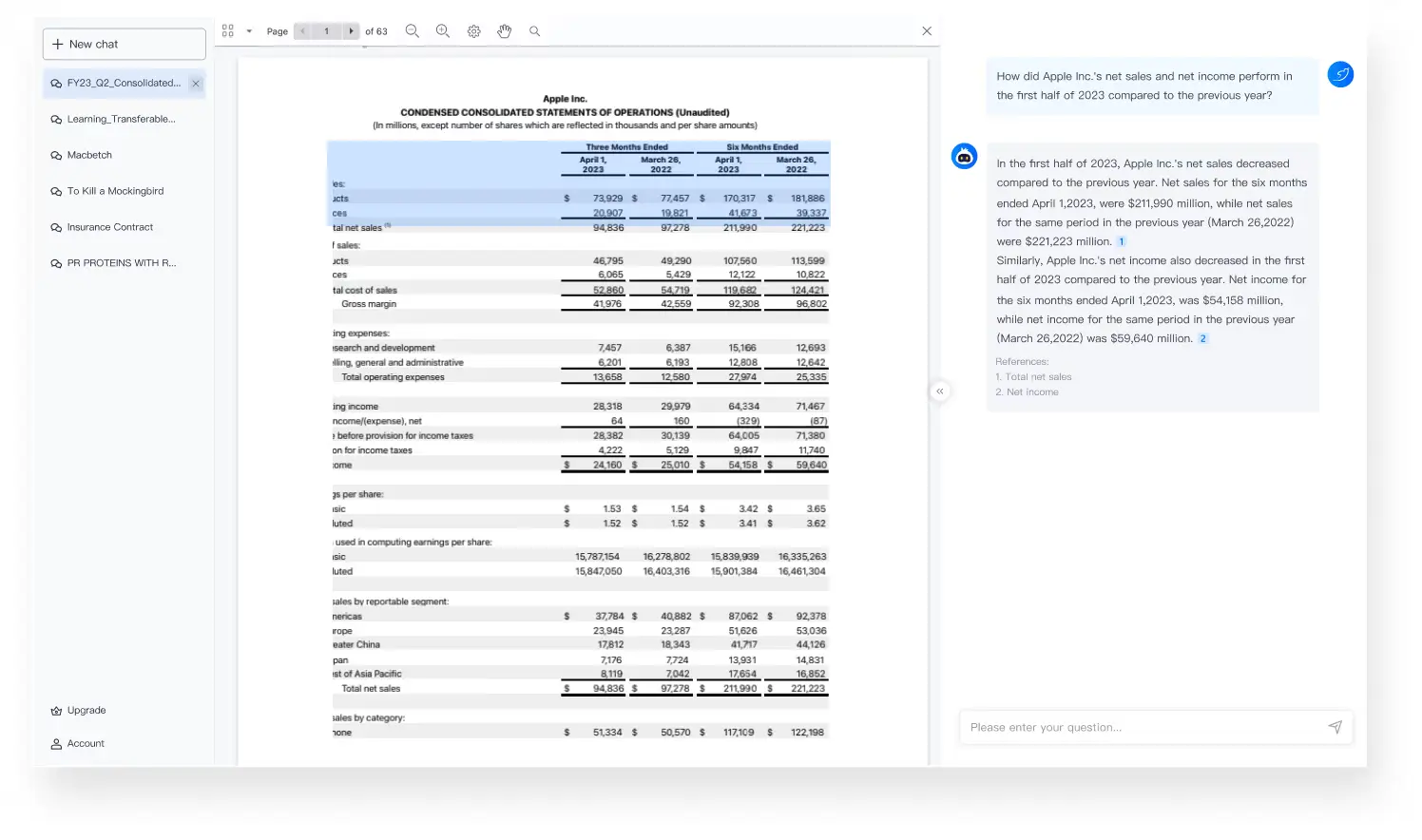Image resolution: width=1422 pixels, height=840 pixels.
Task: Click the chat bot avatar icon
Action: 964,156
